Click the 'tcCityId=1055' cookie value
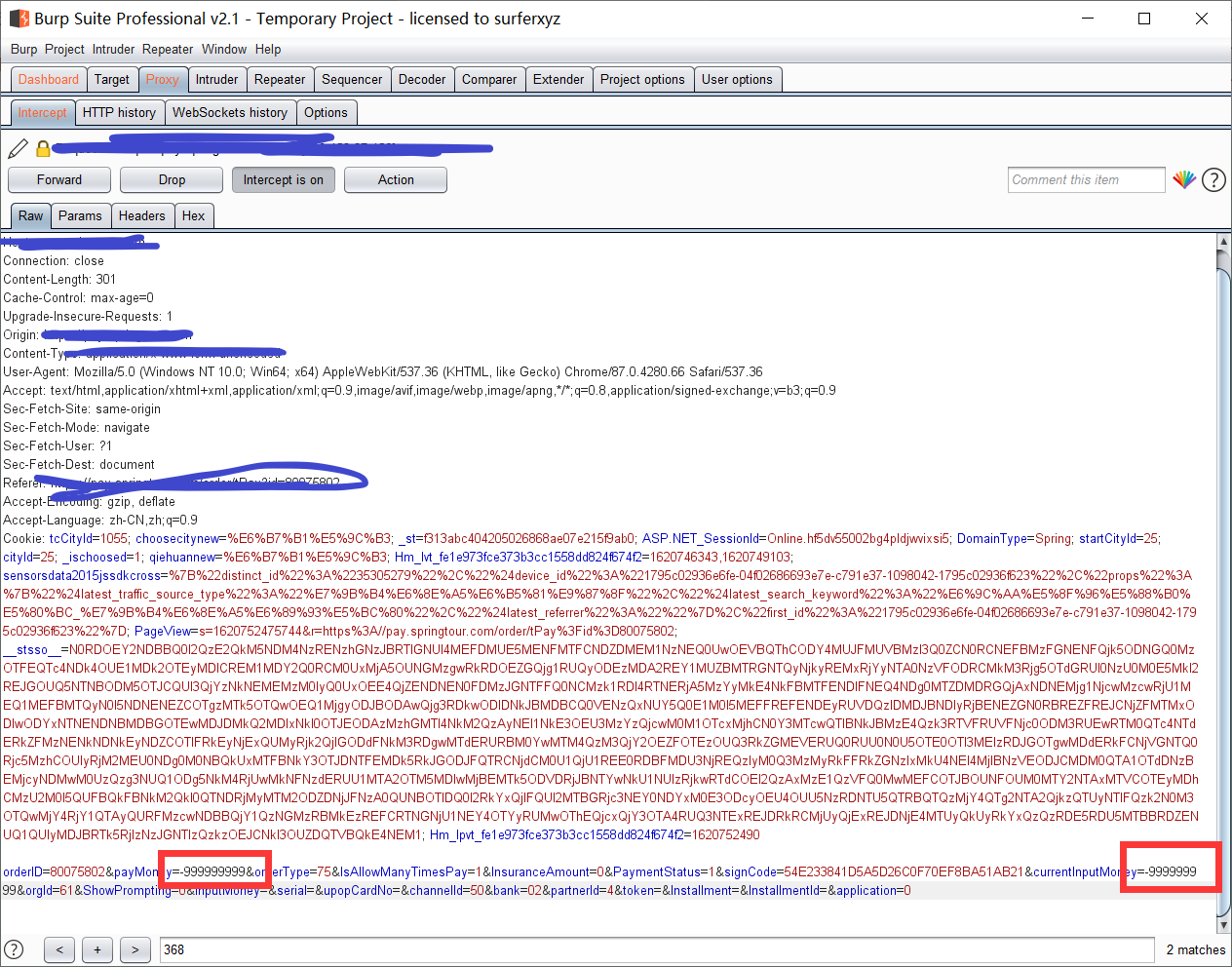This screenshot has width=1232, height=967. pos(89,539)
